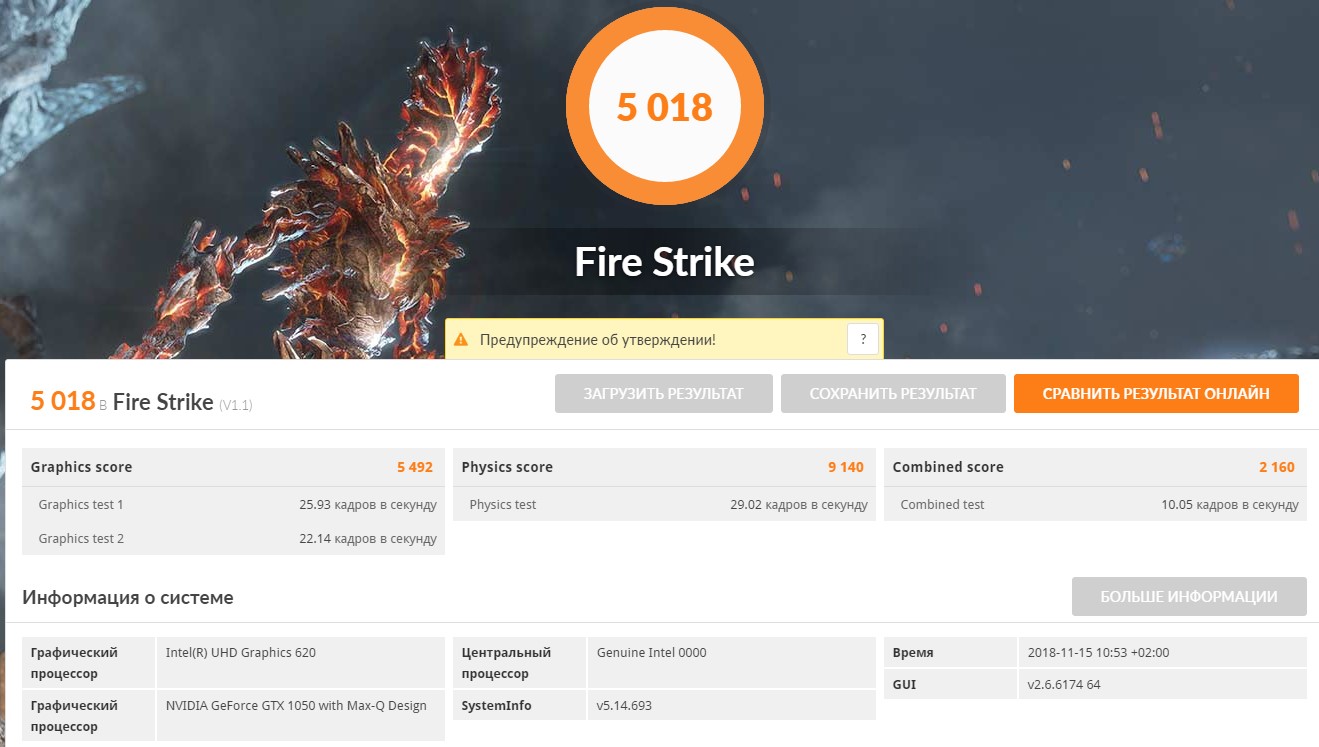Select Intel(R) UHD Graphics 620 cell
This screenshot has width=1319, height=747.
point(300,663)
